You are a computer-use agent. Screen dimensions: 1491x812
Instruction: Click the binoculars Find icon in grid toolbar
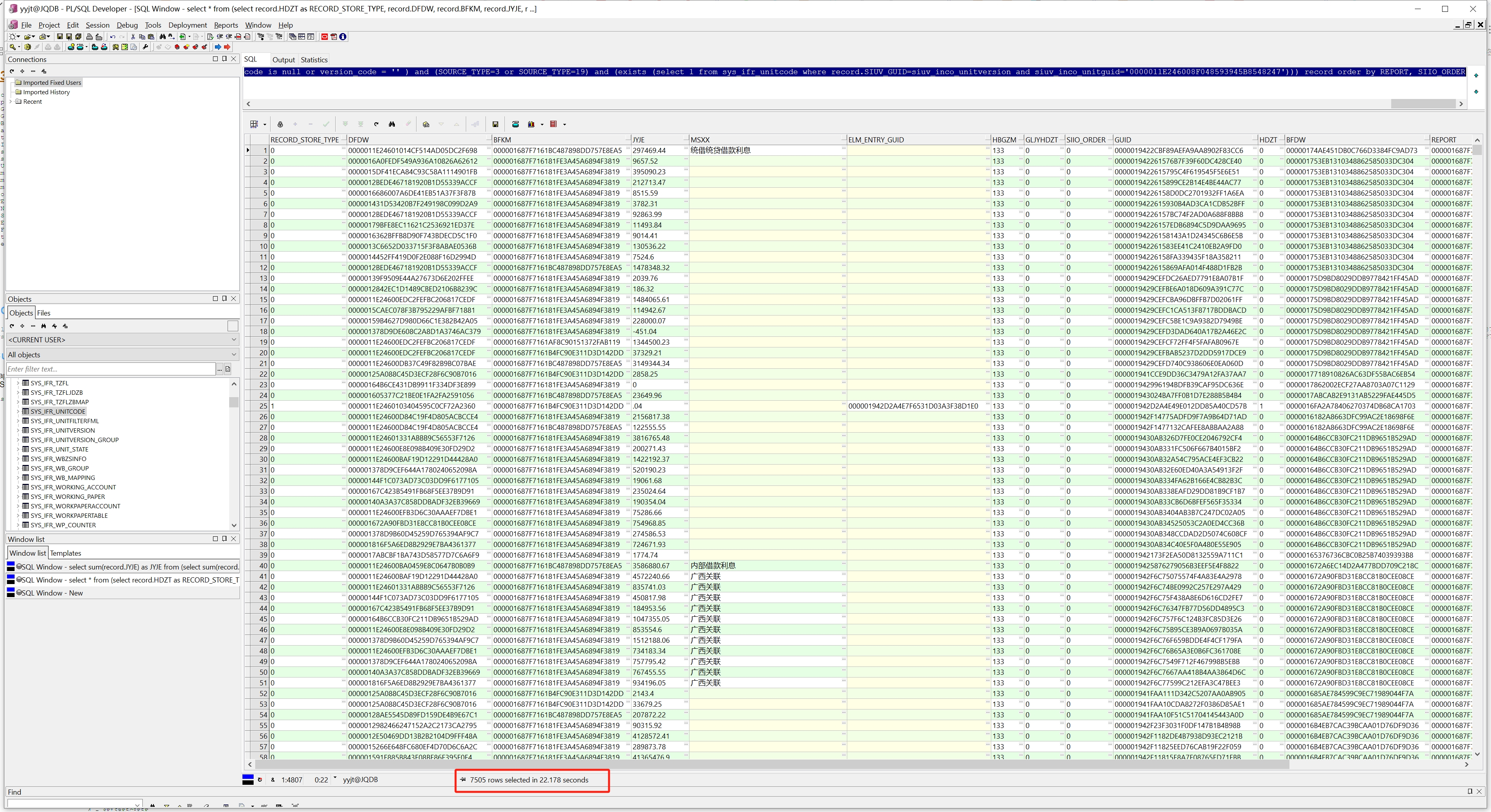click(x=392, y=124)
